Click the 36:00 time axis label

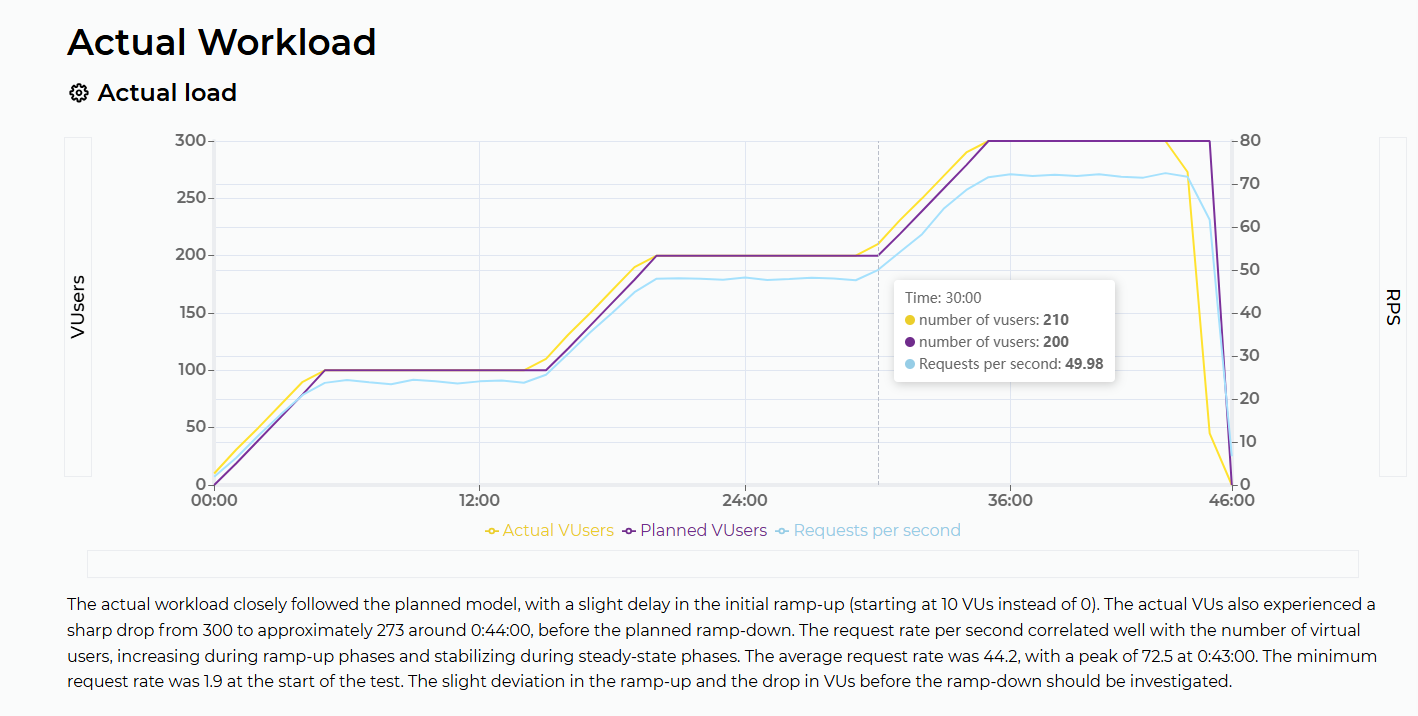(1010, 500)
